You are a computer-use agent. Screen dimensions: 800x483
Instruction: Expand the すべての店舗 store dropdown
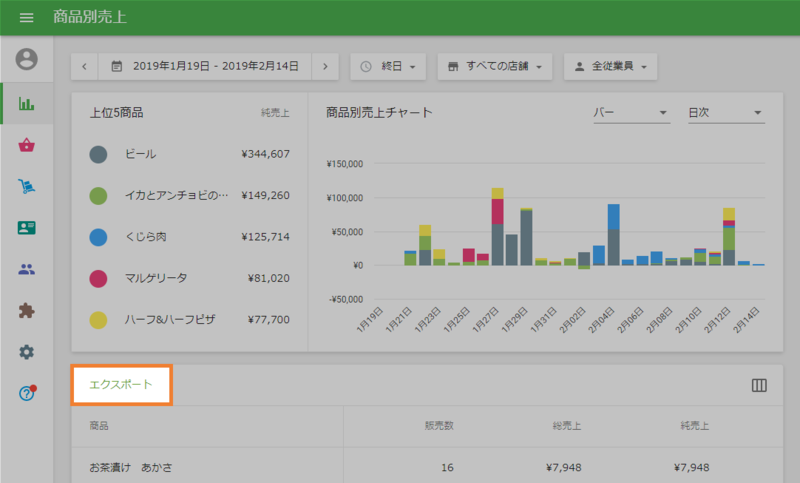[x=495, y=66]
